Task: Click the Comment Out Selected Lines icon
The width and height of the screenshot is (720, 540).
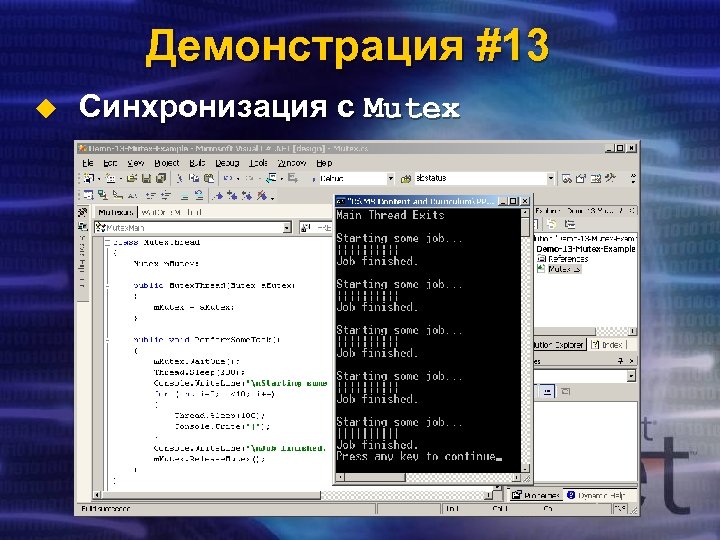Action: click(x=184, y=196)
